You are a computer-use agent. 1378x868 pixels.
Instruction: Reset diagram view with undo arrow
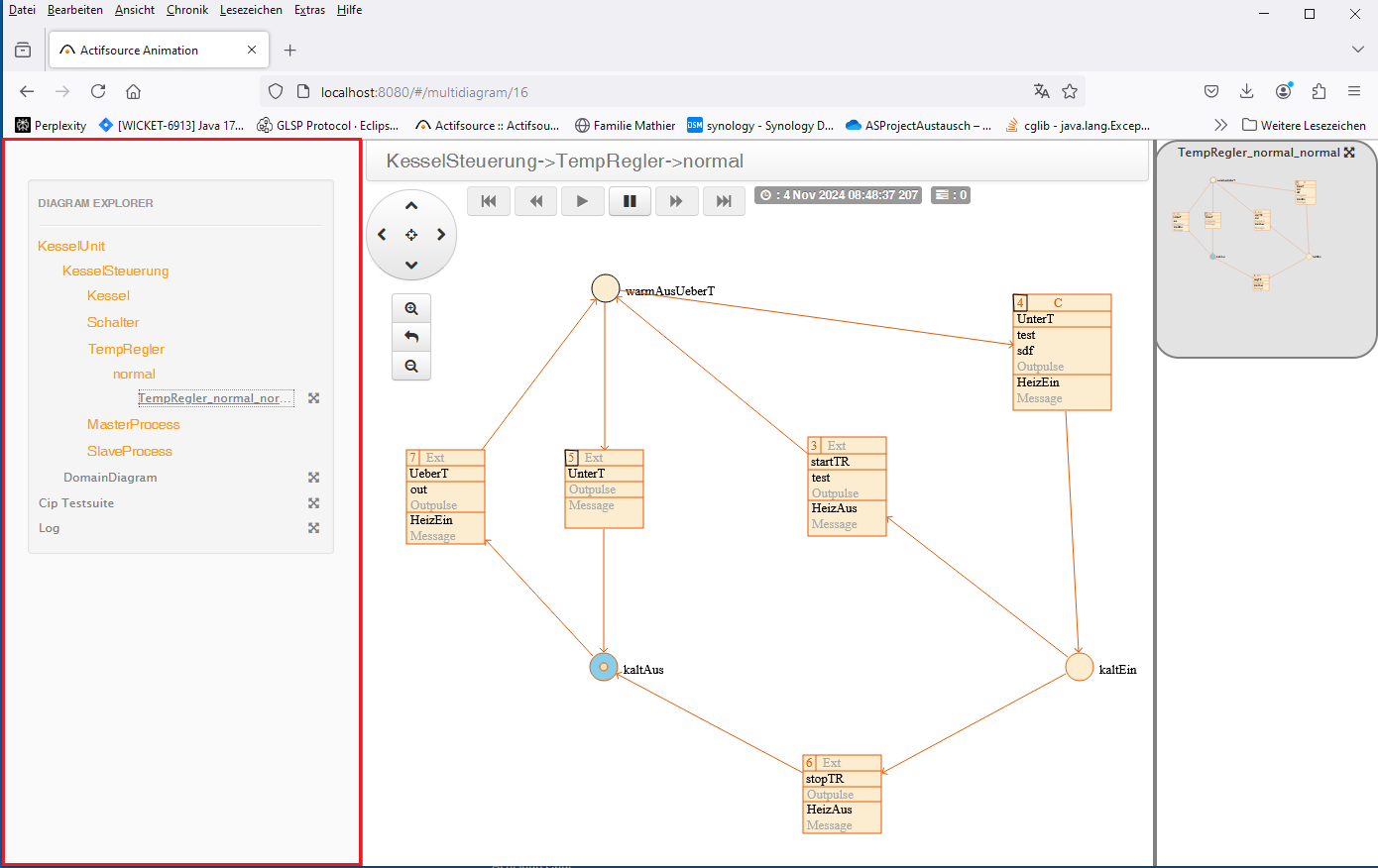point(411,338)
